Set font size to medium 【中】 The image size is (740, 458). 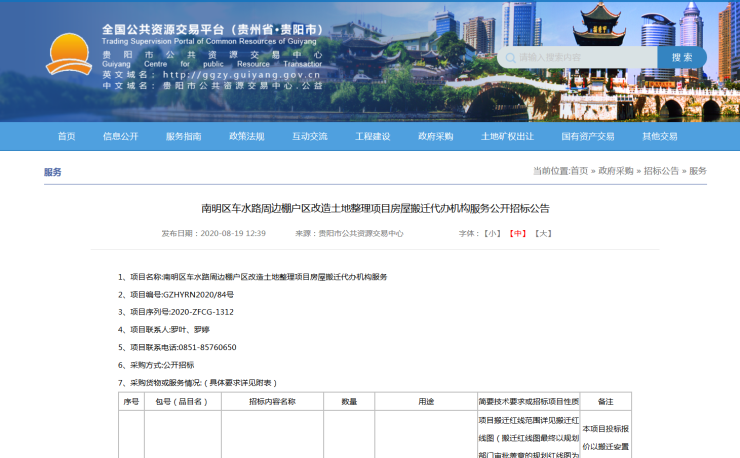[517, 233]
